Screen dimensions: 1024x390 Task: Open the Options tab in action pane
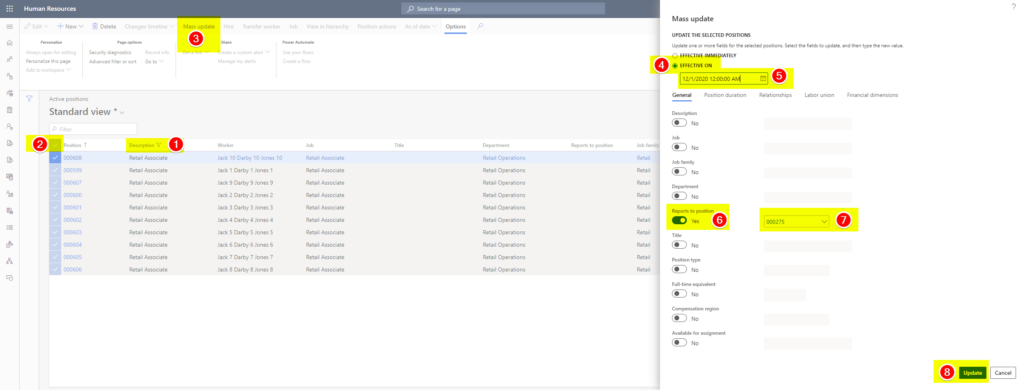pos(456,26)
